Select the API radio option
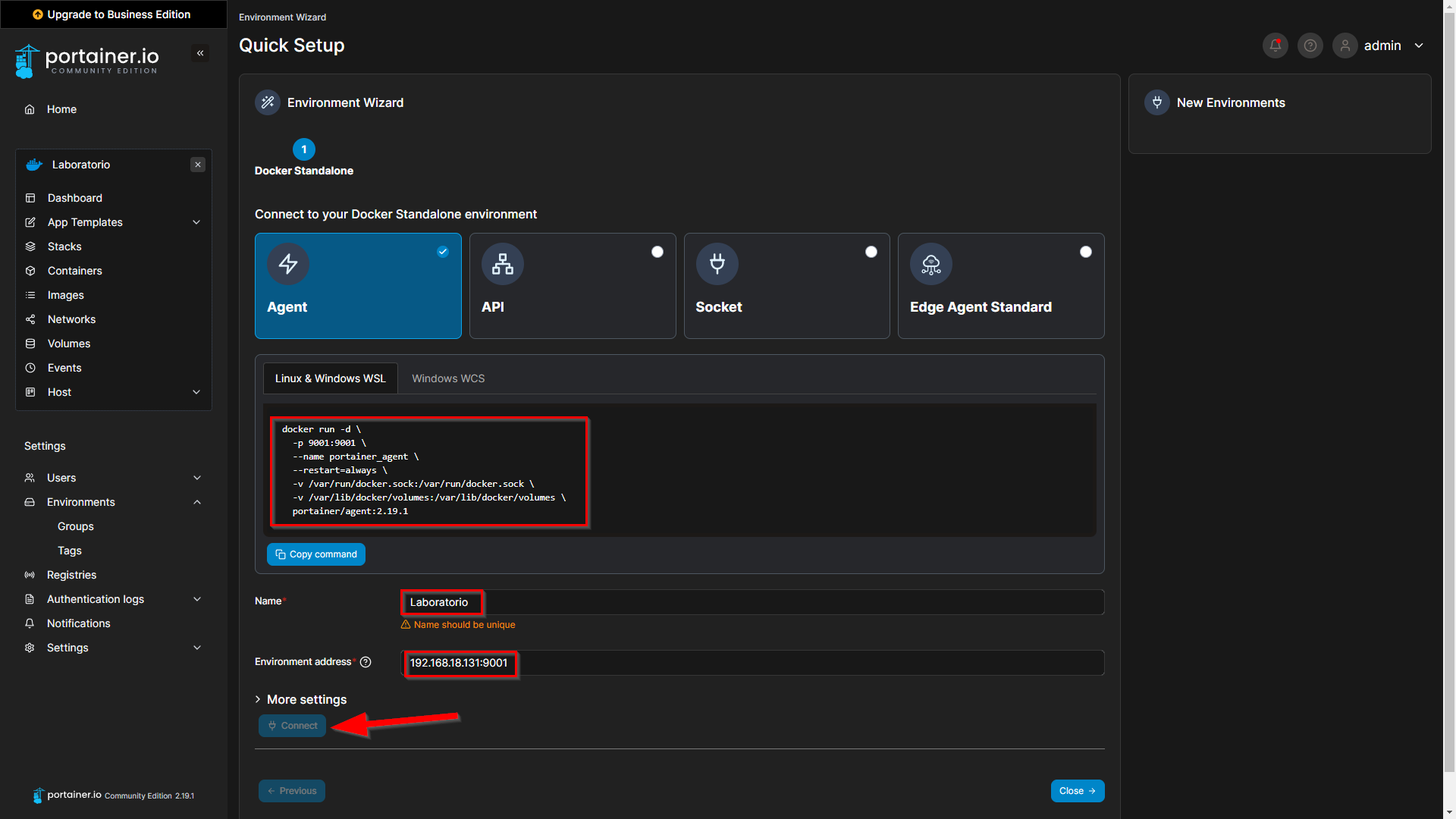The width and height of the screenshot is (1456, 819). [x=657, y=252]
